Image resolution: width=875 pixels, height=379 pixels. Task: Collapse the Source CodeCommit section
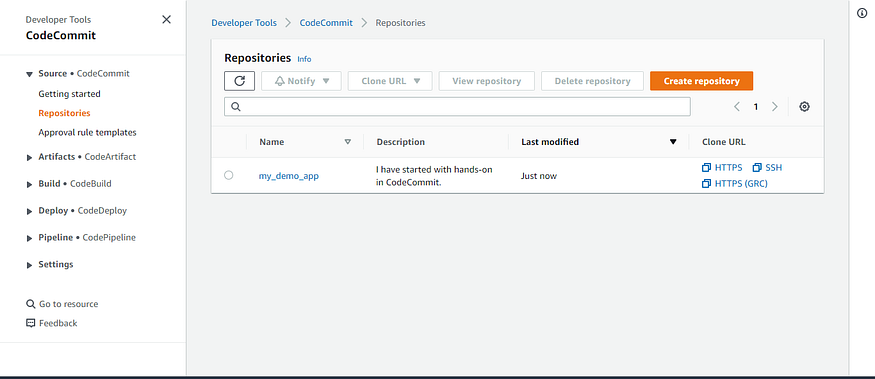click(78, 74)
